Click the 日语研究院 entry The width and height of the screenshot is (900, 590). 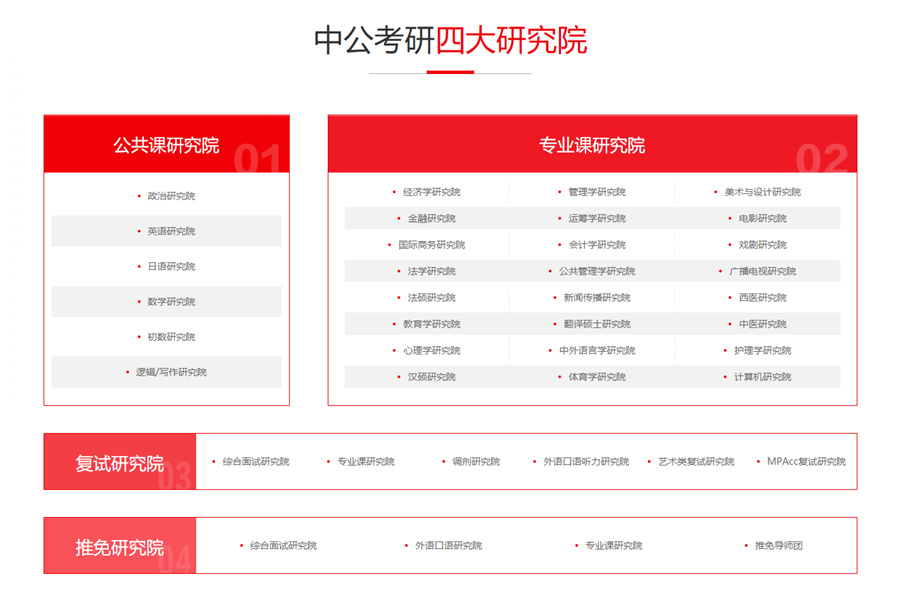(x=170, y=266)
